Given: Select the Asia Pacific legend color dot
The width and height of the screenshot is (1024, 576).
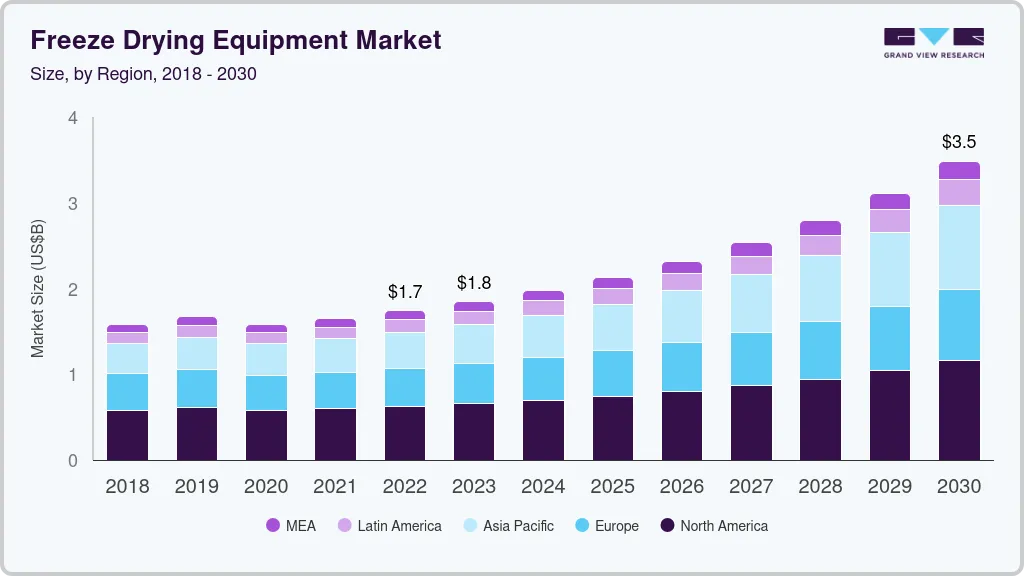Looking at the screenshot, I should pos(471,525).
